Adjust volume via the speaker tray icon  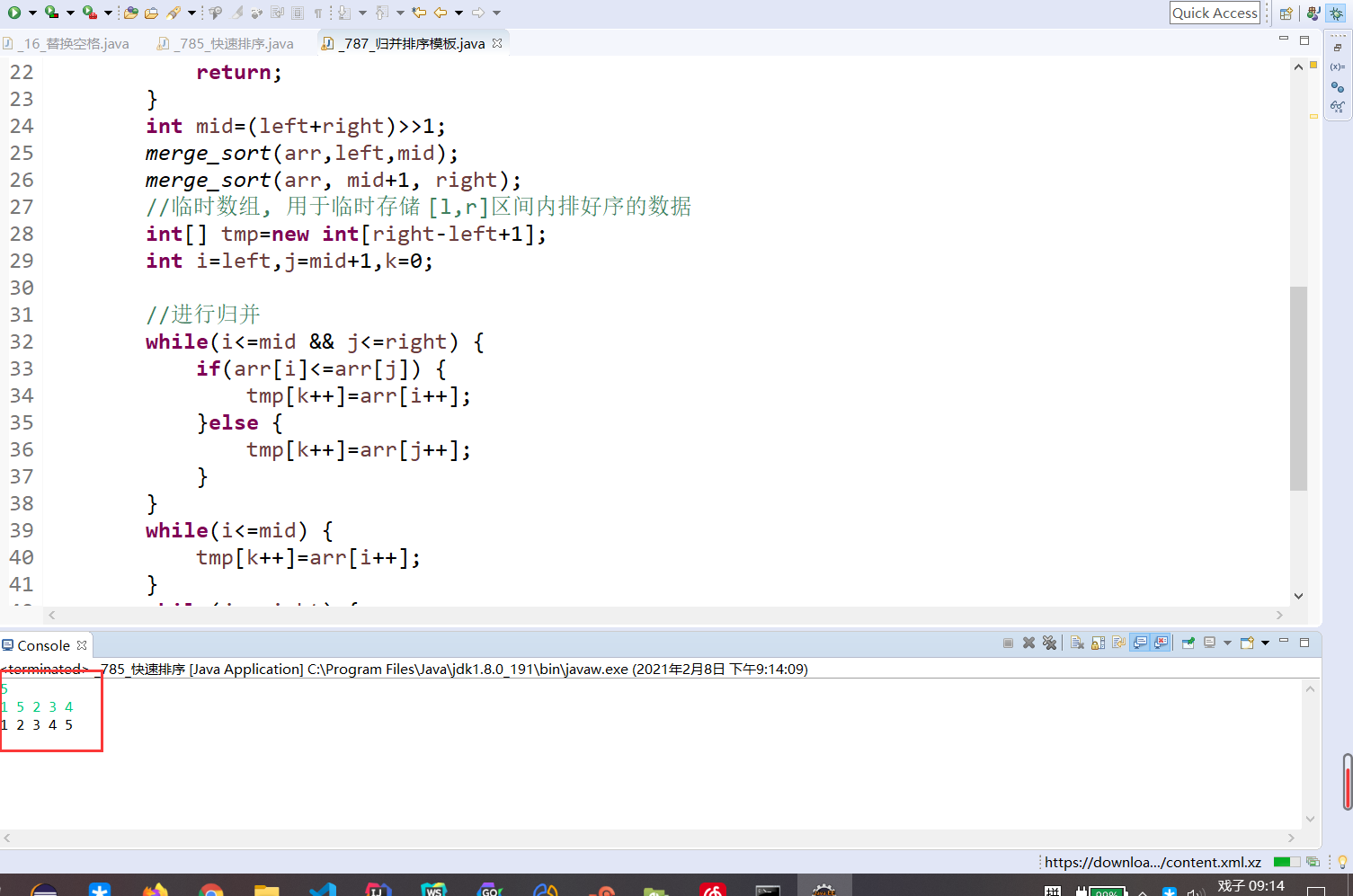[1197, 891]
